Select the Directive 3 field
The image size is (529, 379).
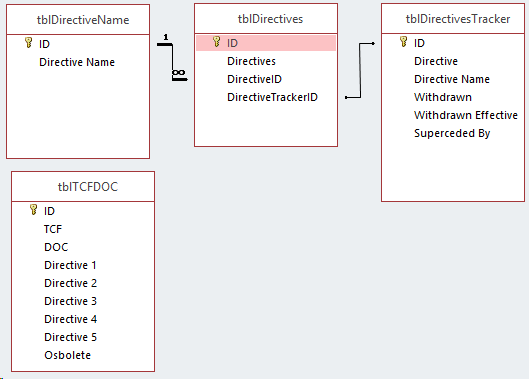click(71, 301)
